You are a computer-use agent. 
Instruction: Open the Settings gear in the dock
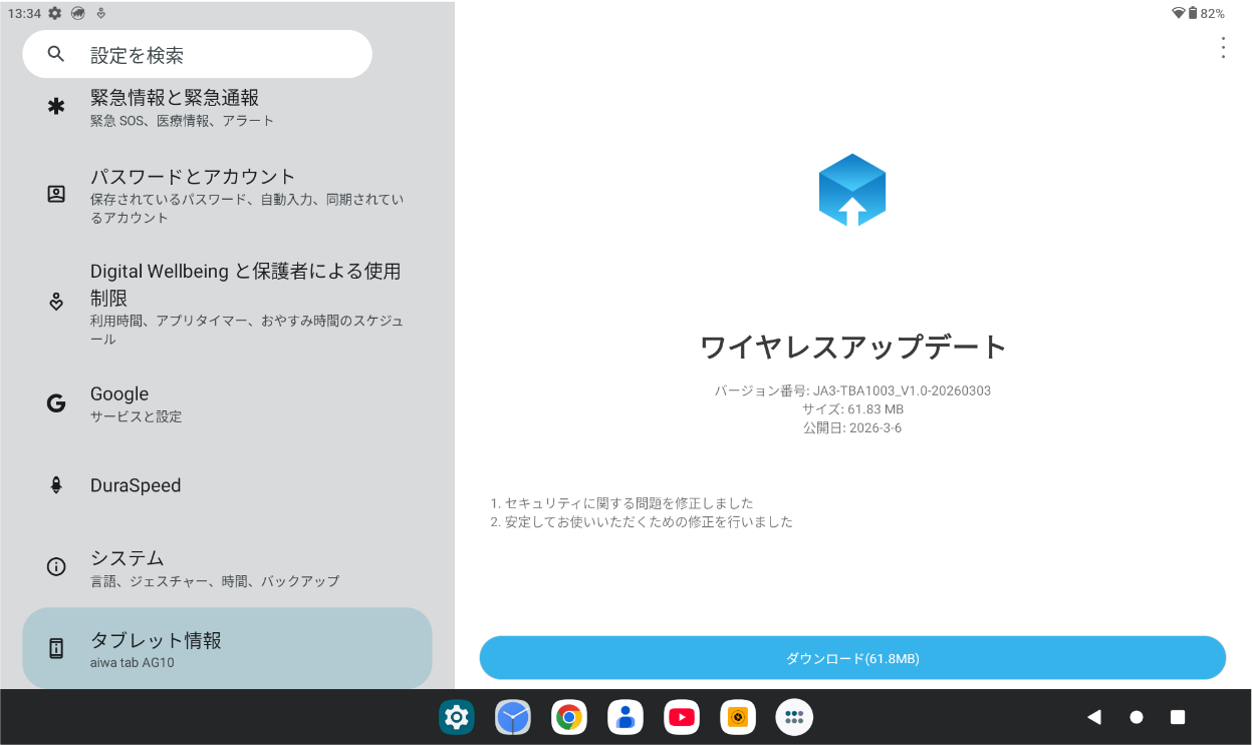click(456, 717)
